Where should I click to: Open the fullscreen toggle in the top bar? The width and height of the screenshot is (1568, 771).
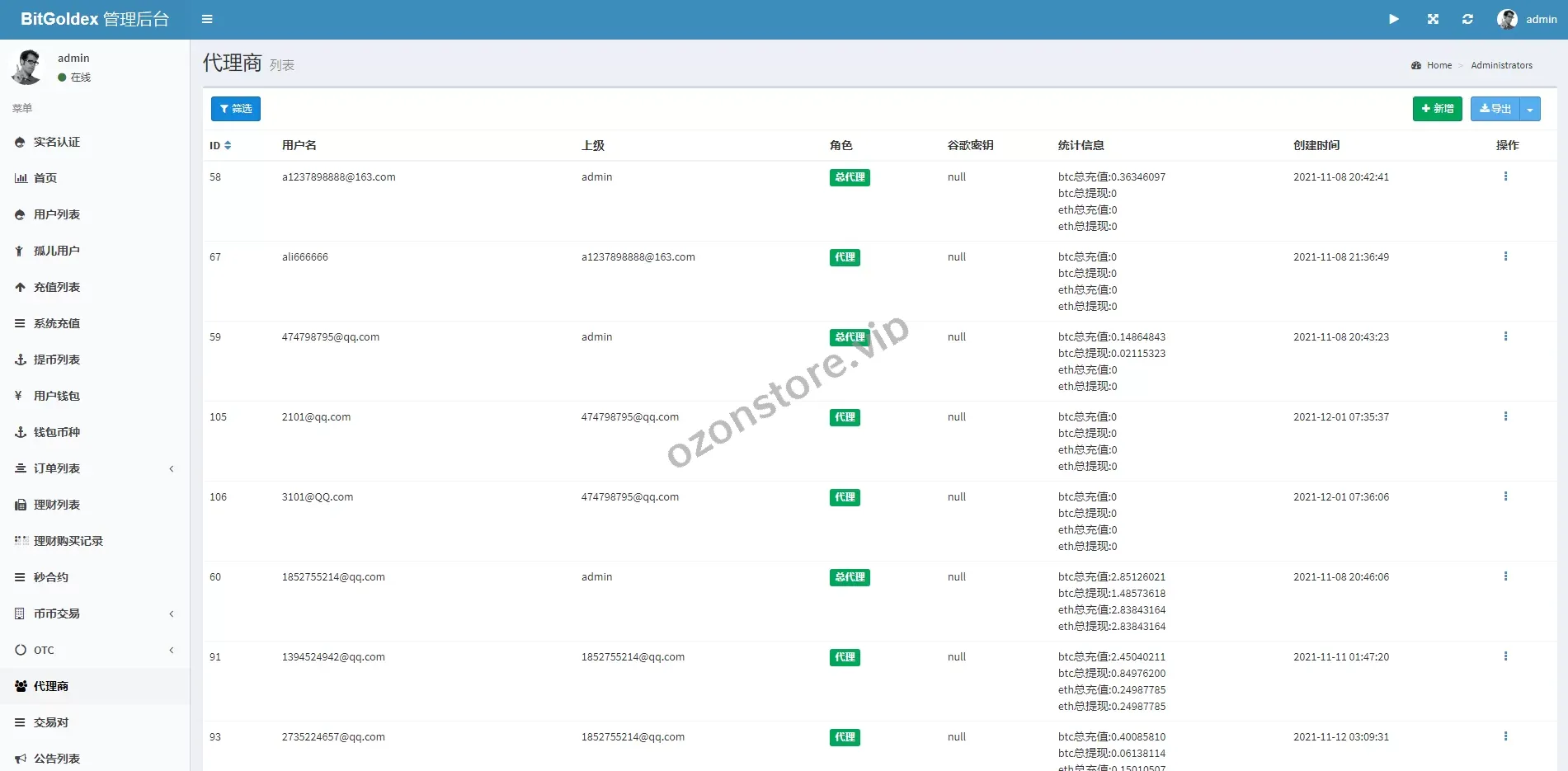pyautogui.click(x=1433, y=19)
